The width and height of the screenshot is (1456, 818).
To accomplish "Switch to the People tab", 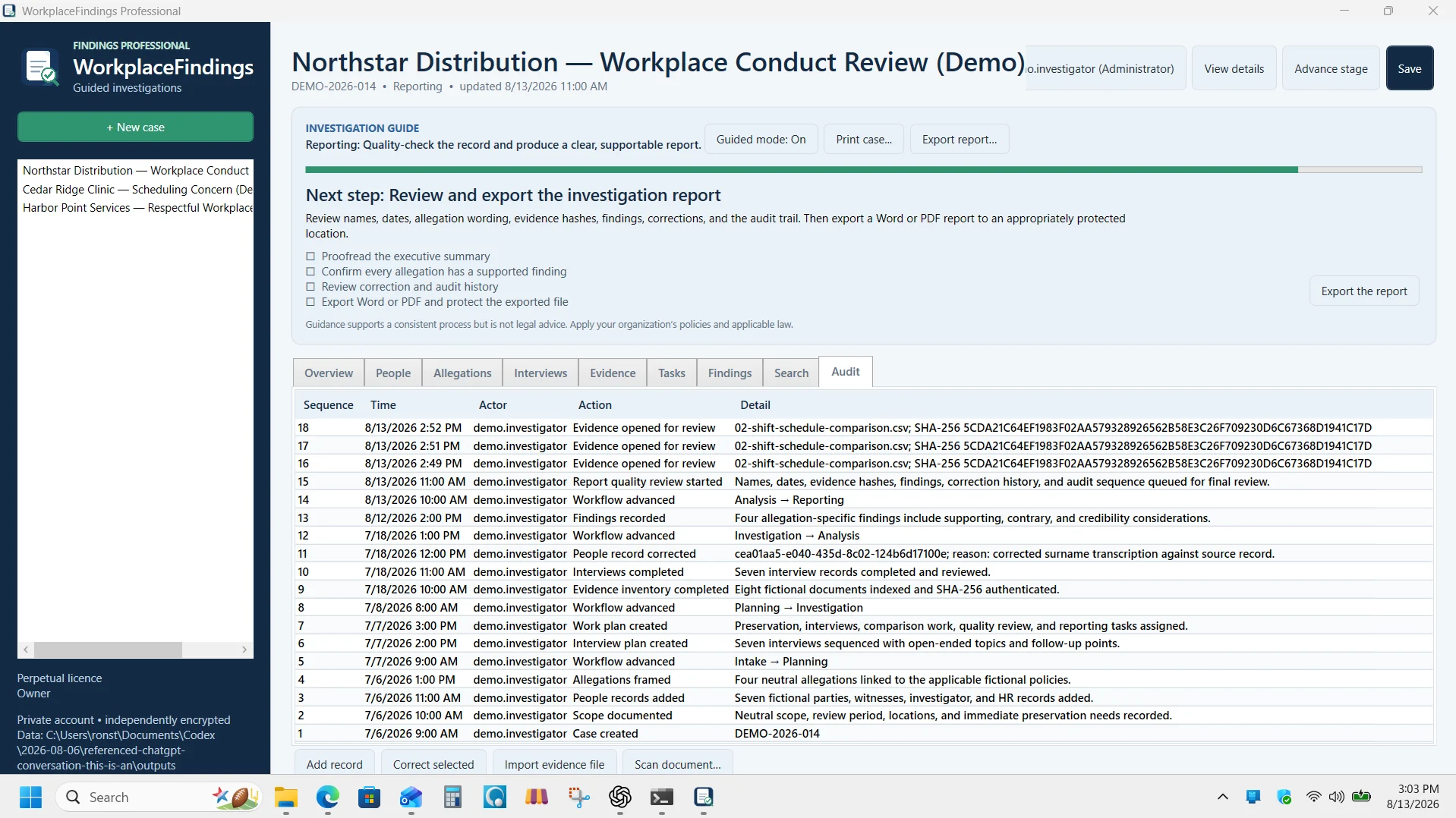I will point(393,373).
